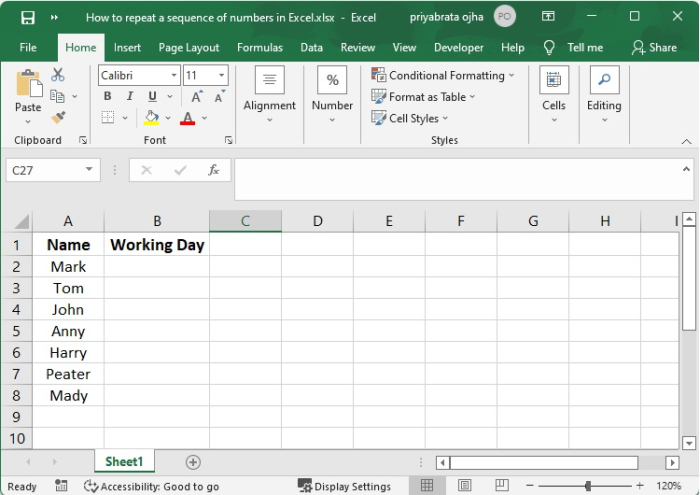Click the zoom slider handle
The image size is (700, 495).
click(x=588, y=486)
